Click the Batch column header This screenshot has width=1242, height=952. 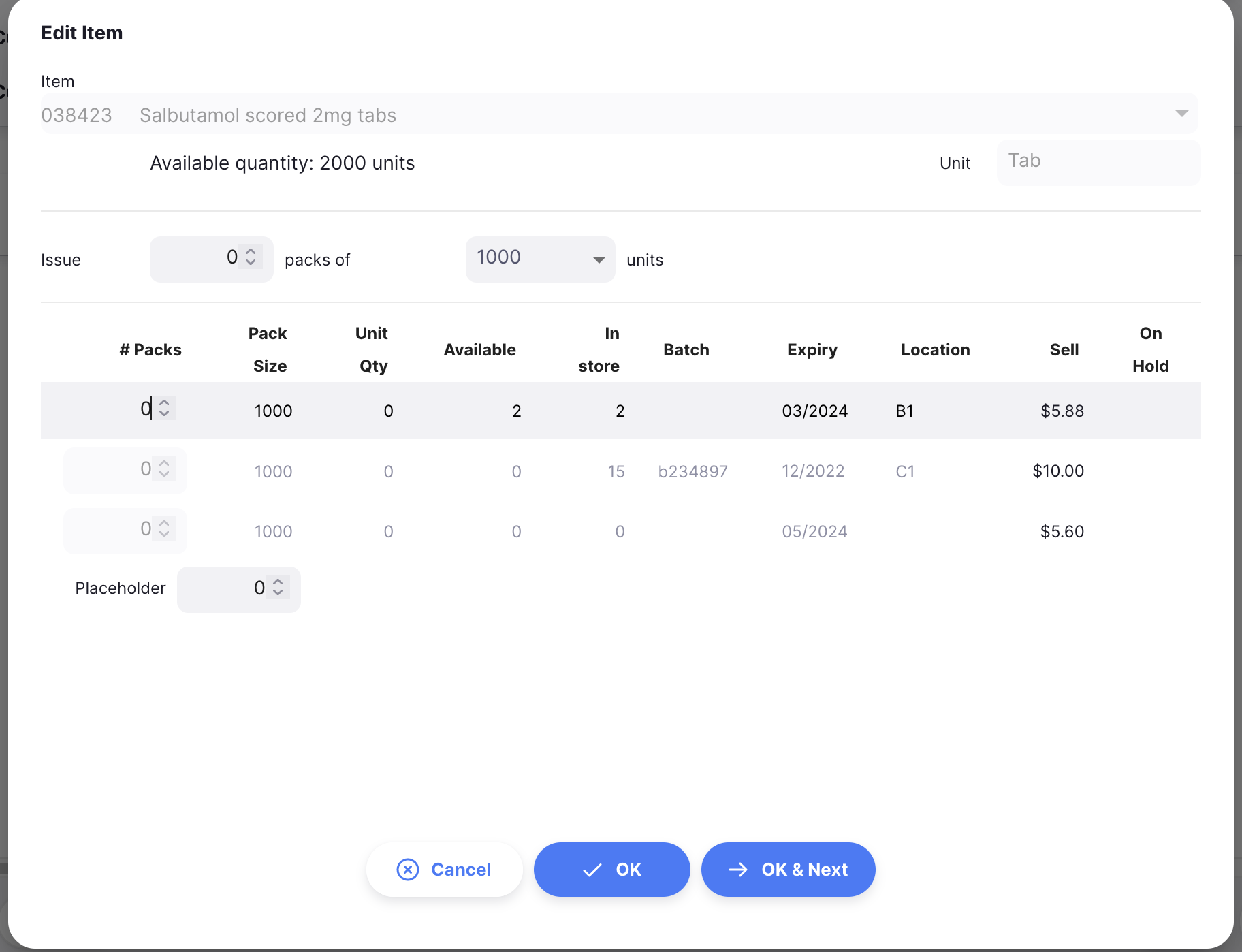(686, 349)
